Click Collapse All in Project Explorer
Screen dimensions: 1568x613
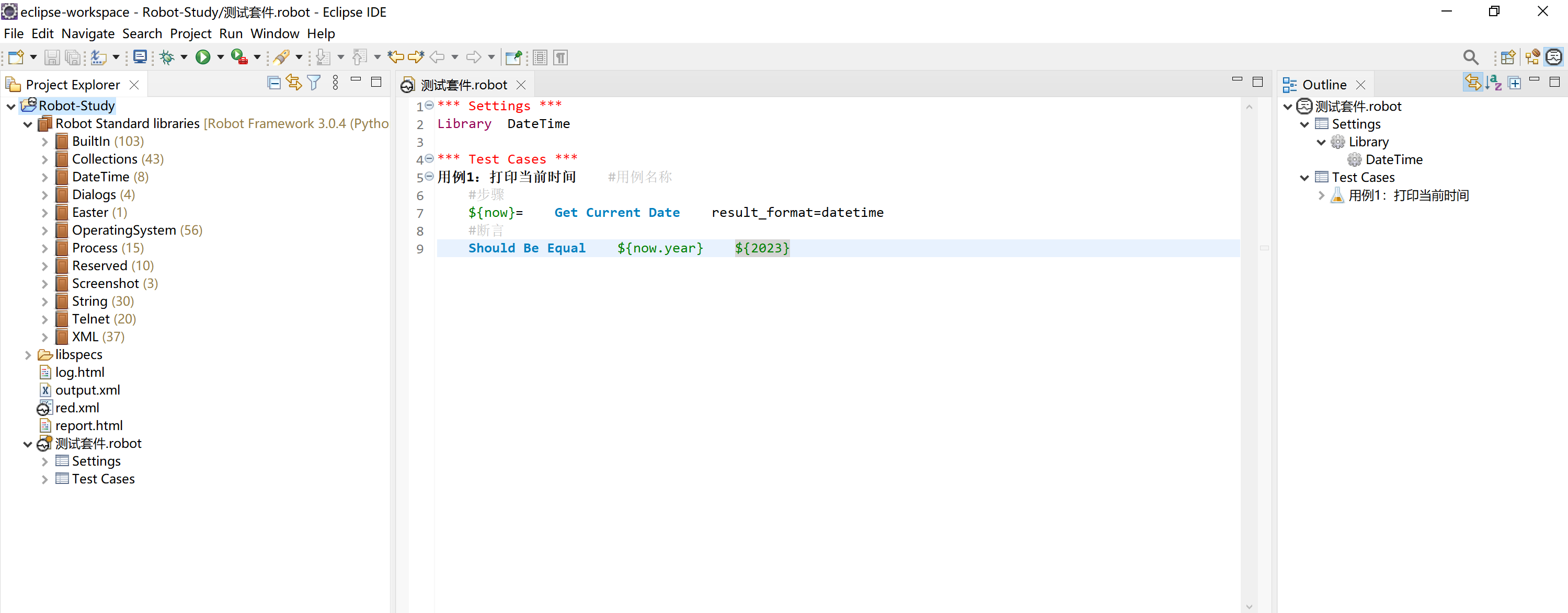tap(274, 83)
